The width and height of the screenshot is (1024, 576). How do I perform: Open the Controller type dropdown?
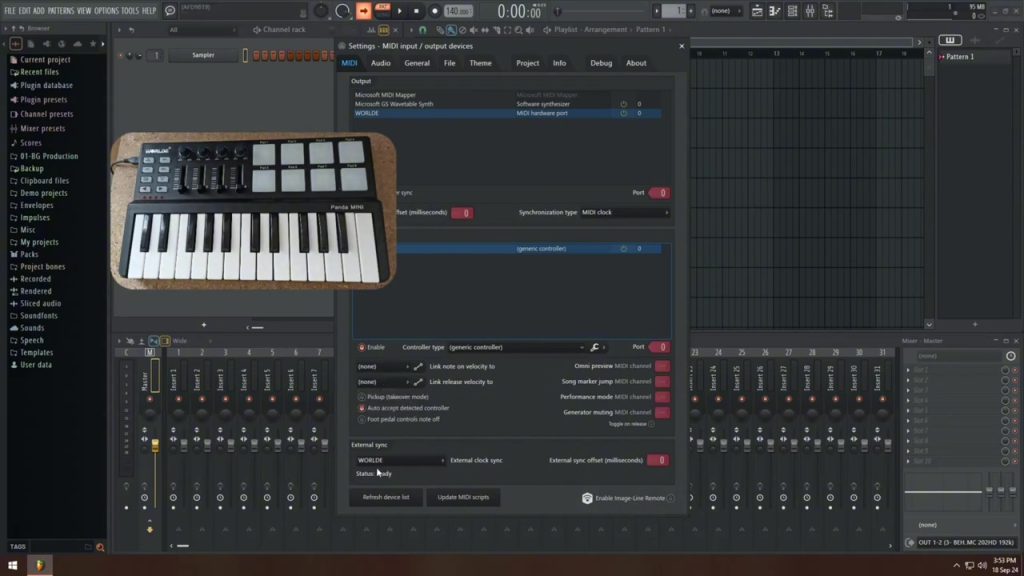(516, 347)
